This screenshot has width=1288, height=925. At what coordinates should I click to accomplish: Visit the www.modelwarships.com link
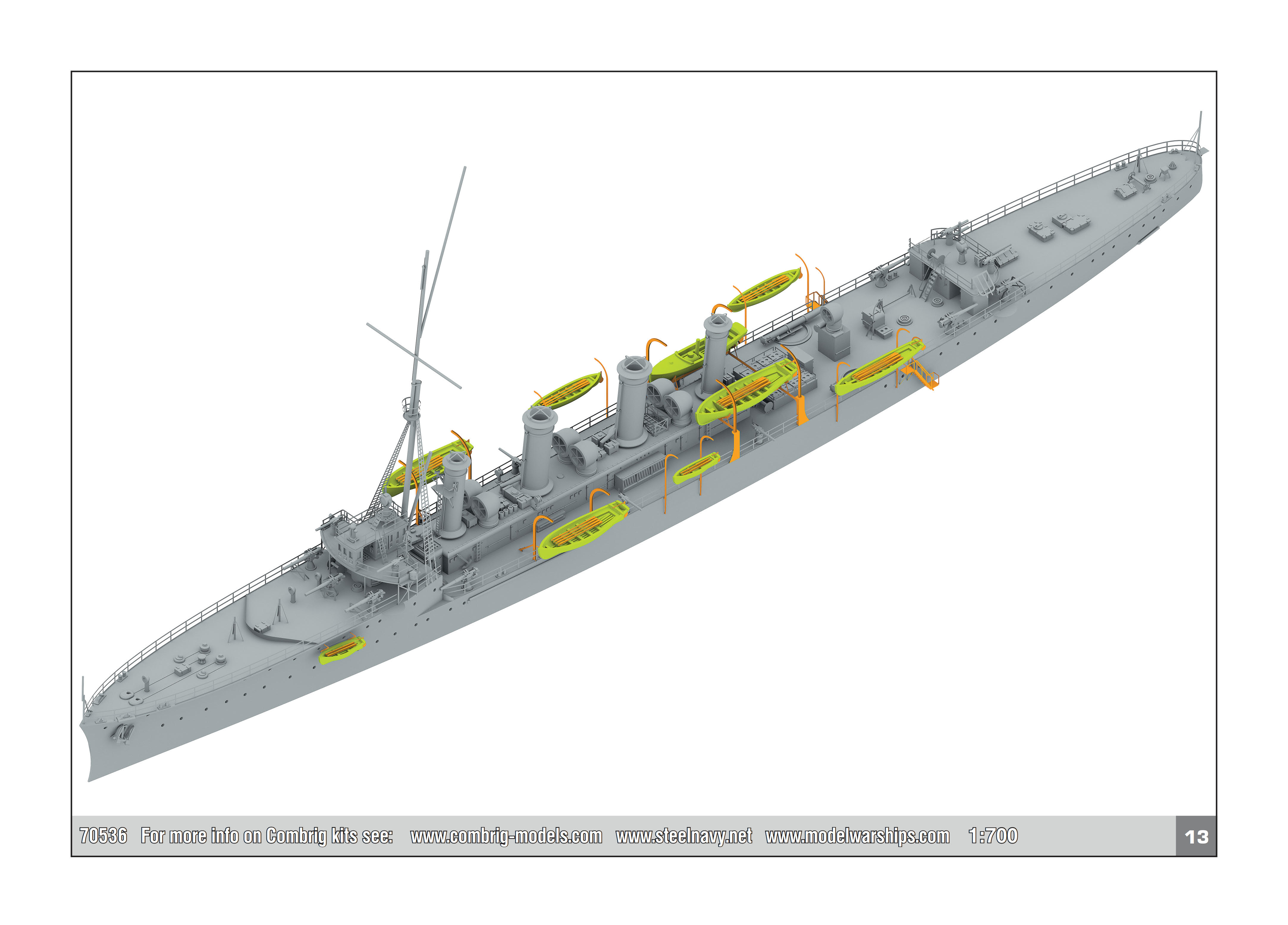click(x=857, y=836)
